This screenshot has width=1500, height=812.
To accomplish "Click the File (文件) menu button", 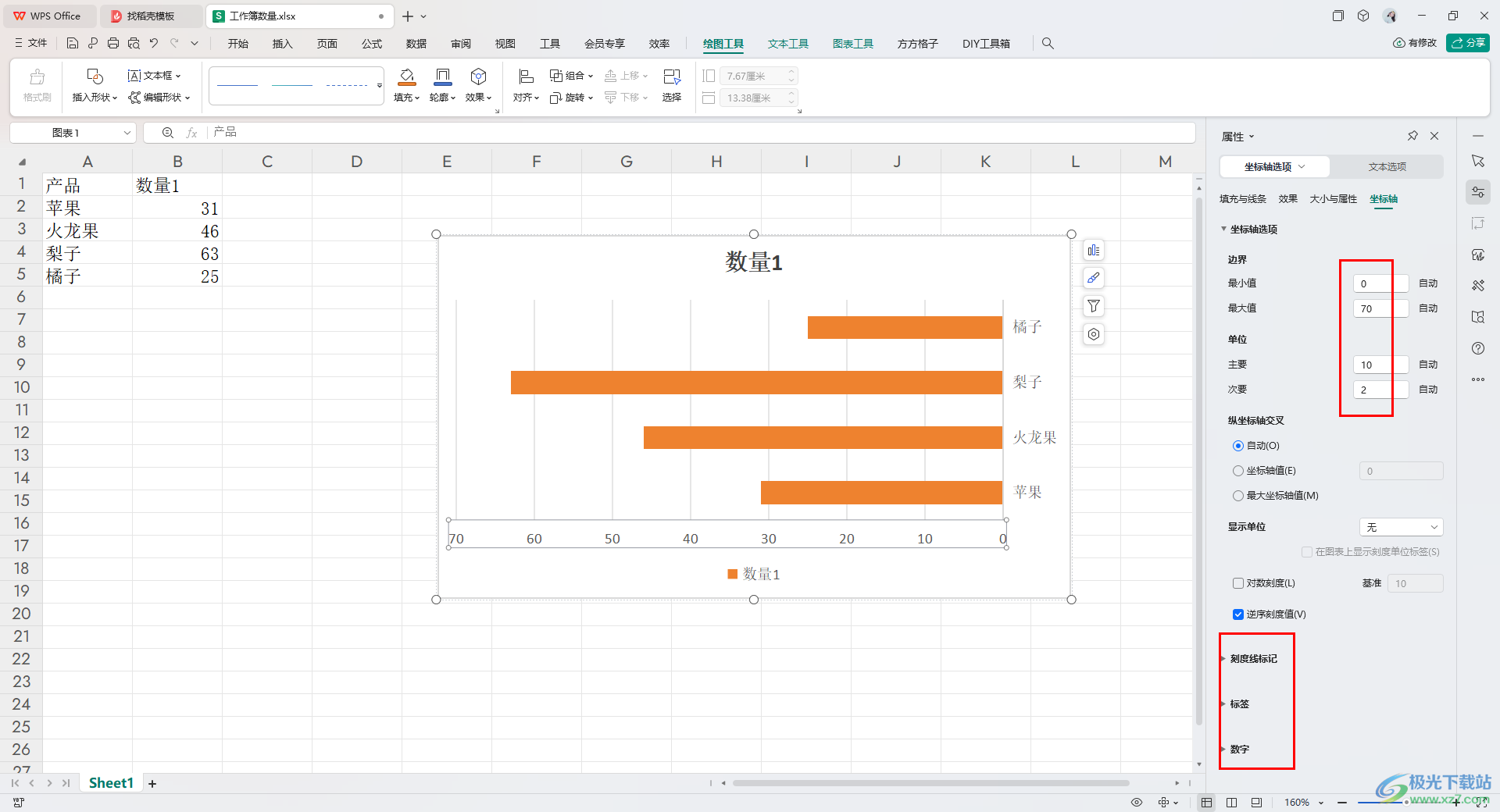I will pyautogui.click(x=31, y=44).
